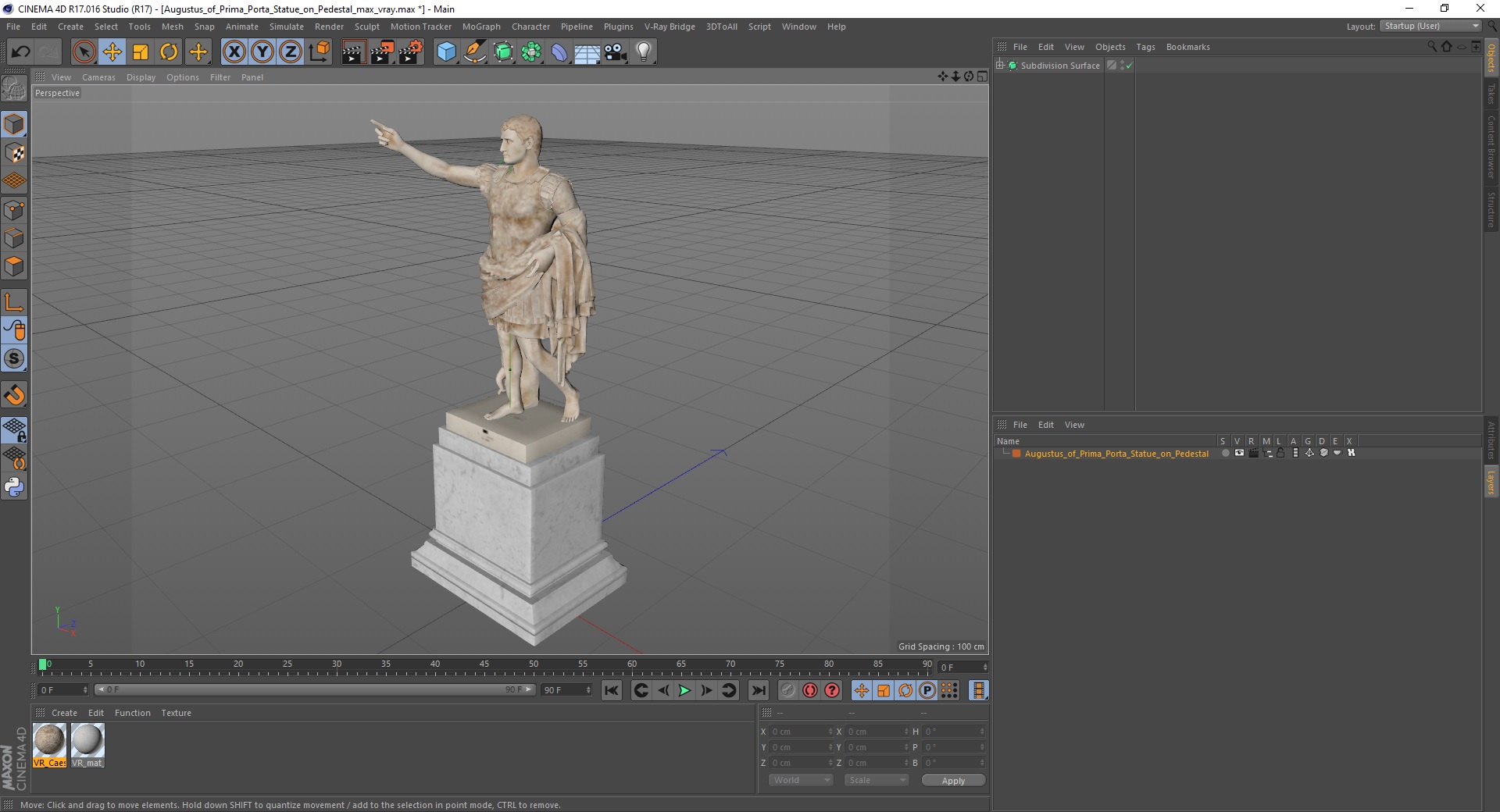Image resolution: width=1500 pixels, height=812 pixels.
Task: Select the VR_Caes material thumbnail
Action: pyautogui.click(x=49, y=745)
